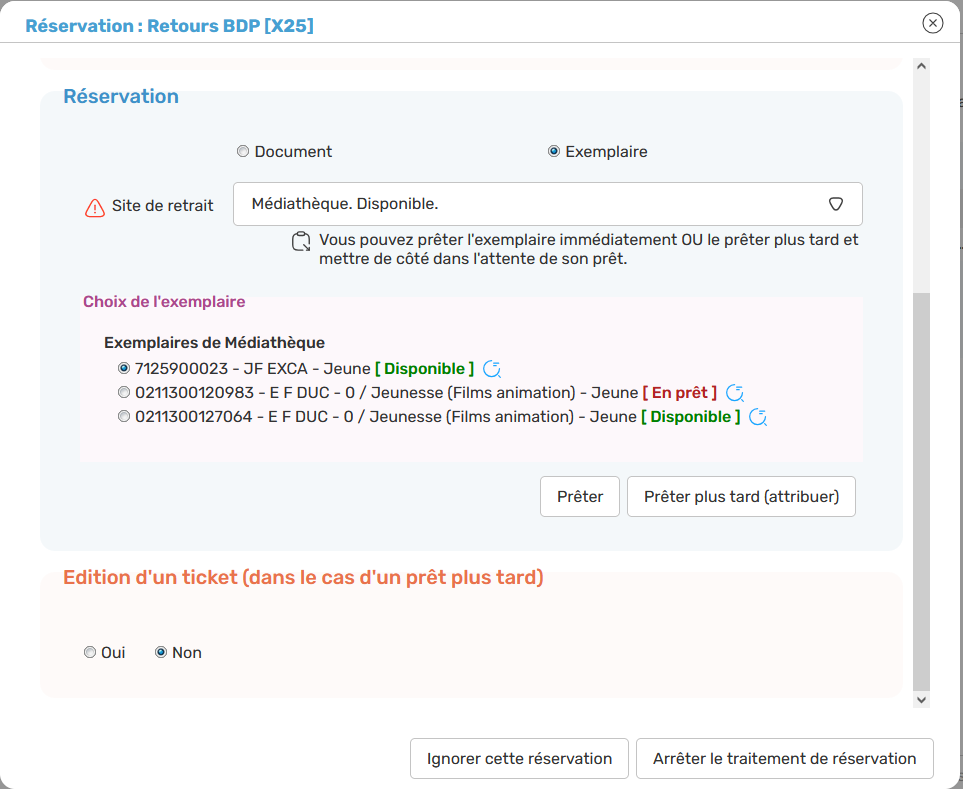Open the Site de retrait dropdown arrow
Image resolution: width=963 pixels, height=789 pixels.
tap(836, 204)
